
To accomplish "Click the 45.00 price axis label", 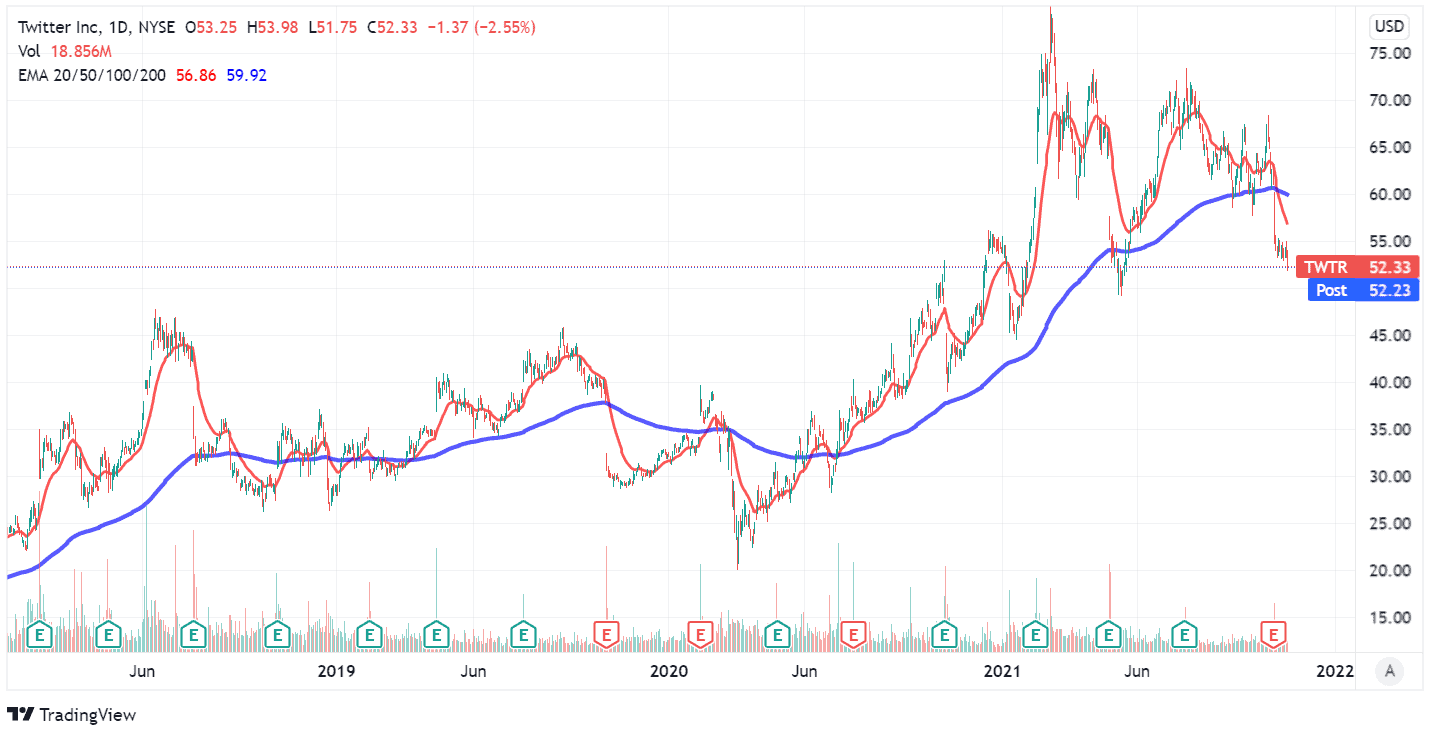I will coord(1390,335).
